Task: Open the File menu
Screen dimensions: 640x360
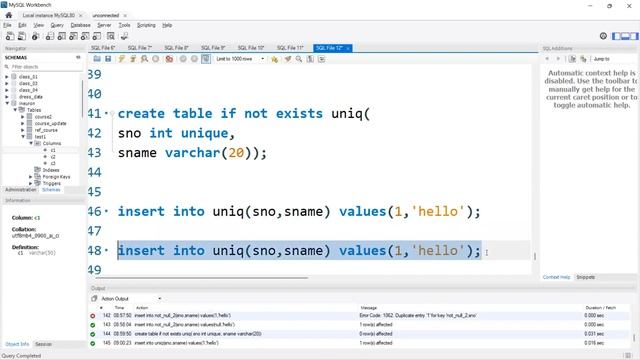Action: (7, 25)
